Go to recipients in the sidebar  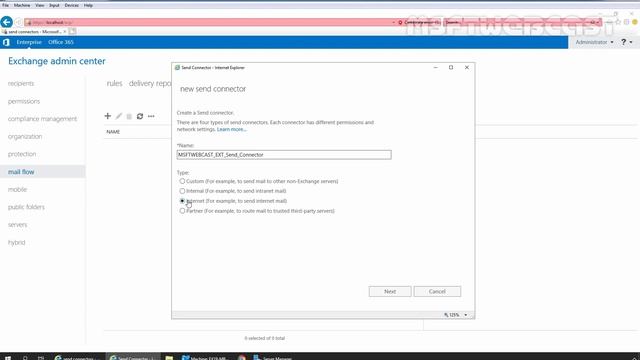point(21,83)
